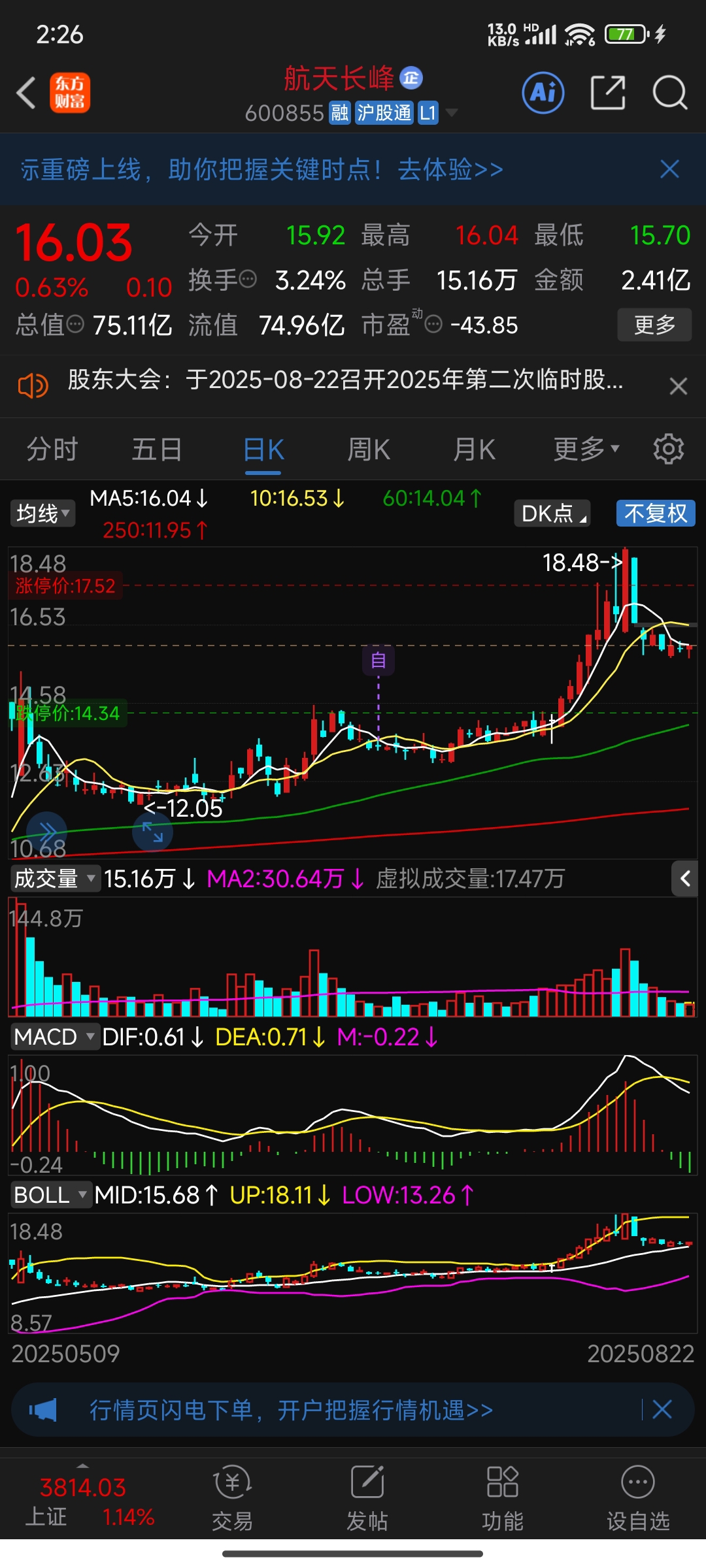This screenshot has height=1568, width=706.
Task: Tap the UP:18.11 BOLL value
Action: pos(280,1195)
